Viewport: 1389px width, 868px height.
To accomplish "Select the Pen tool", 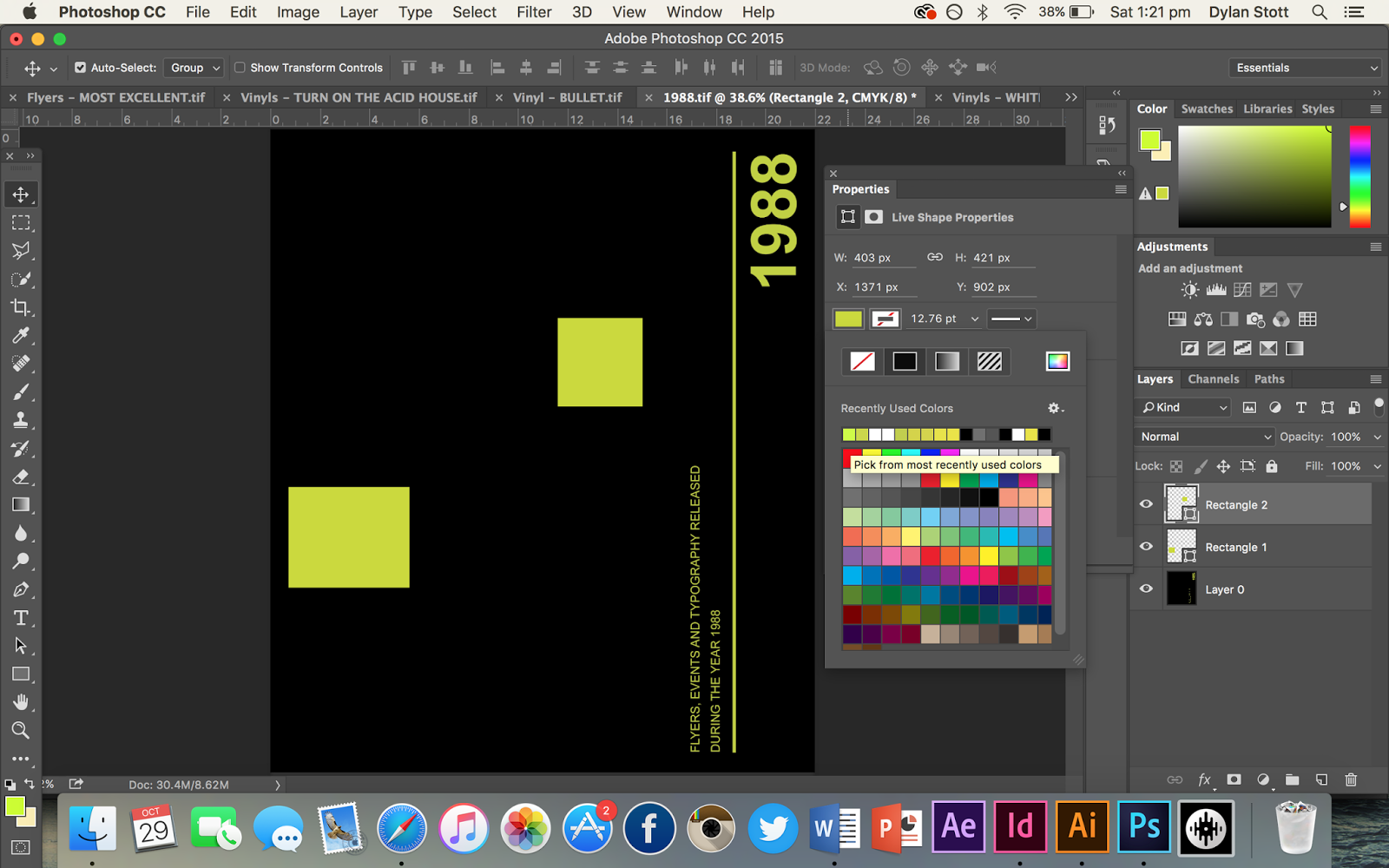I will tap(21, 589).
